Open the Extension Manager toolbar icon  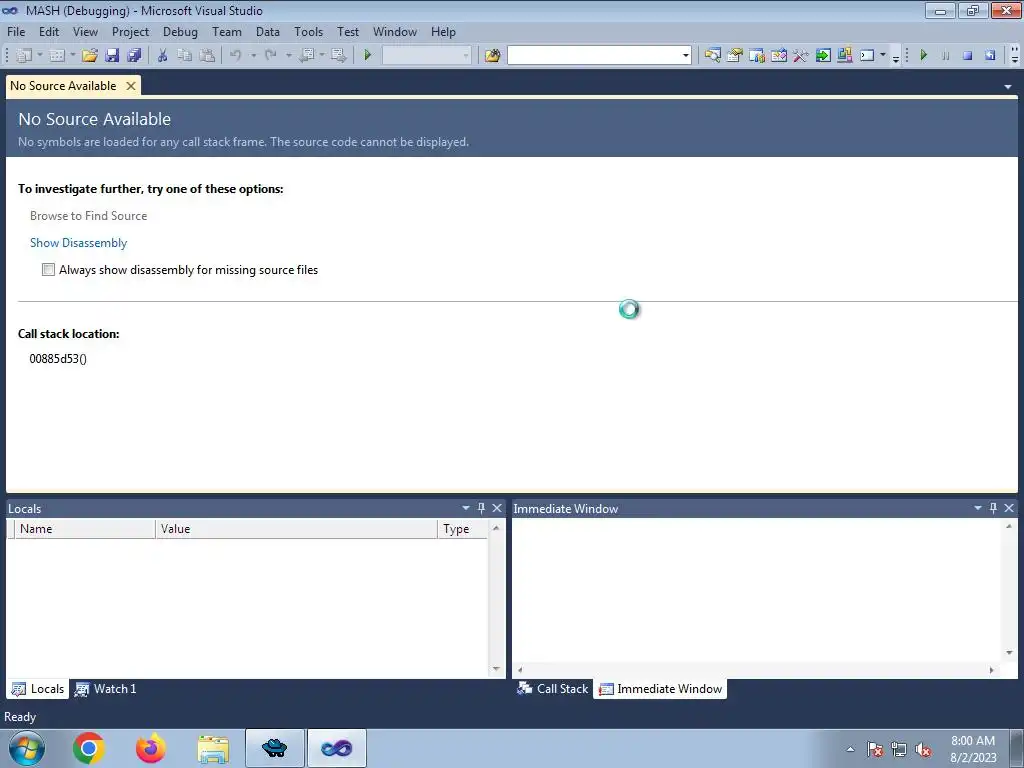844,56
